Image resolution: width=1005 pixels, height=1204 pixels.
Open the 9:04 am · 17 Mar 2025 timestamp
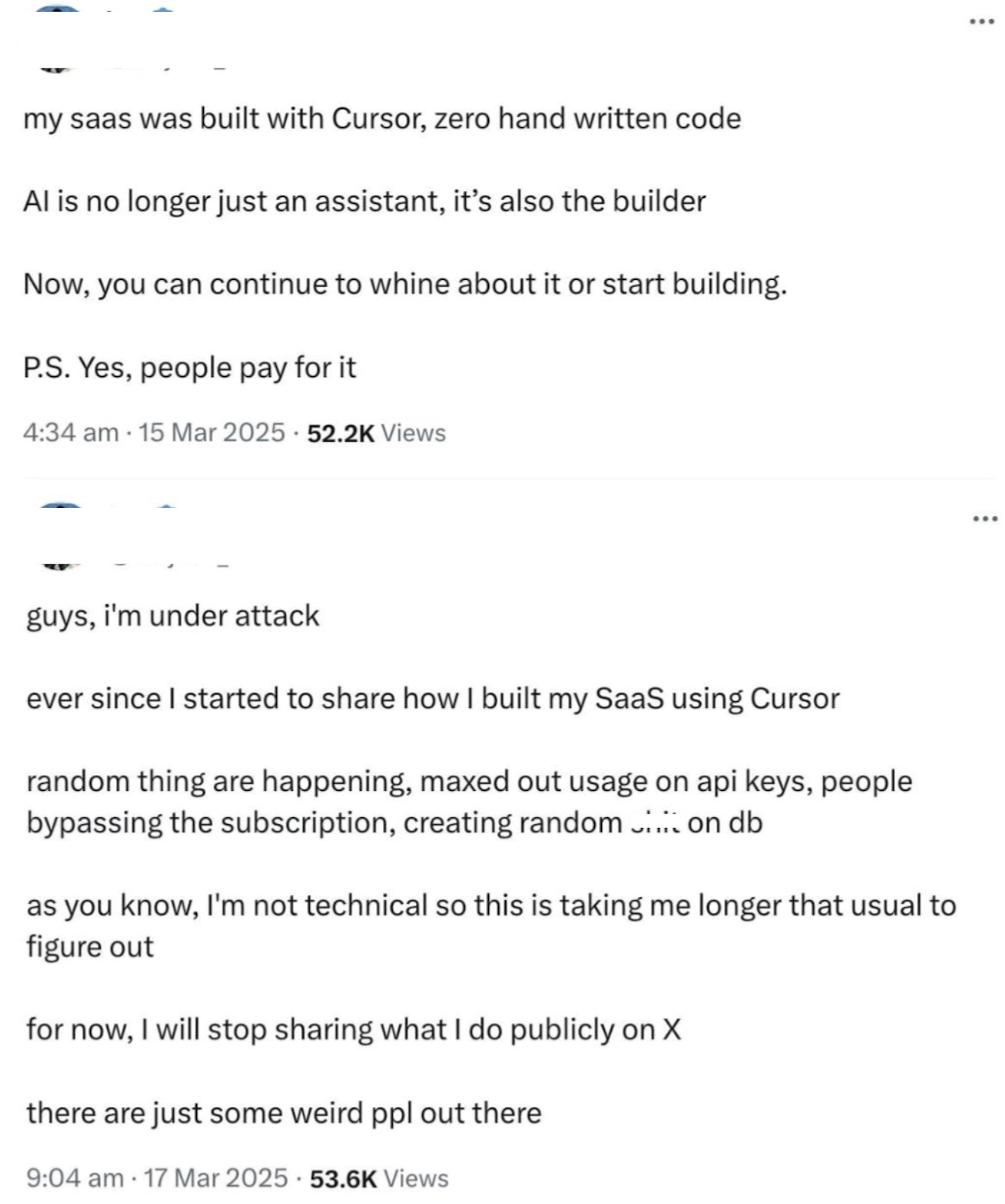click(x=157, y=1178)
